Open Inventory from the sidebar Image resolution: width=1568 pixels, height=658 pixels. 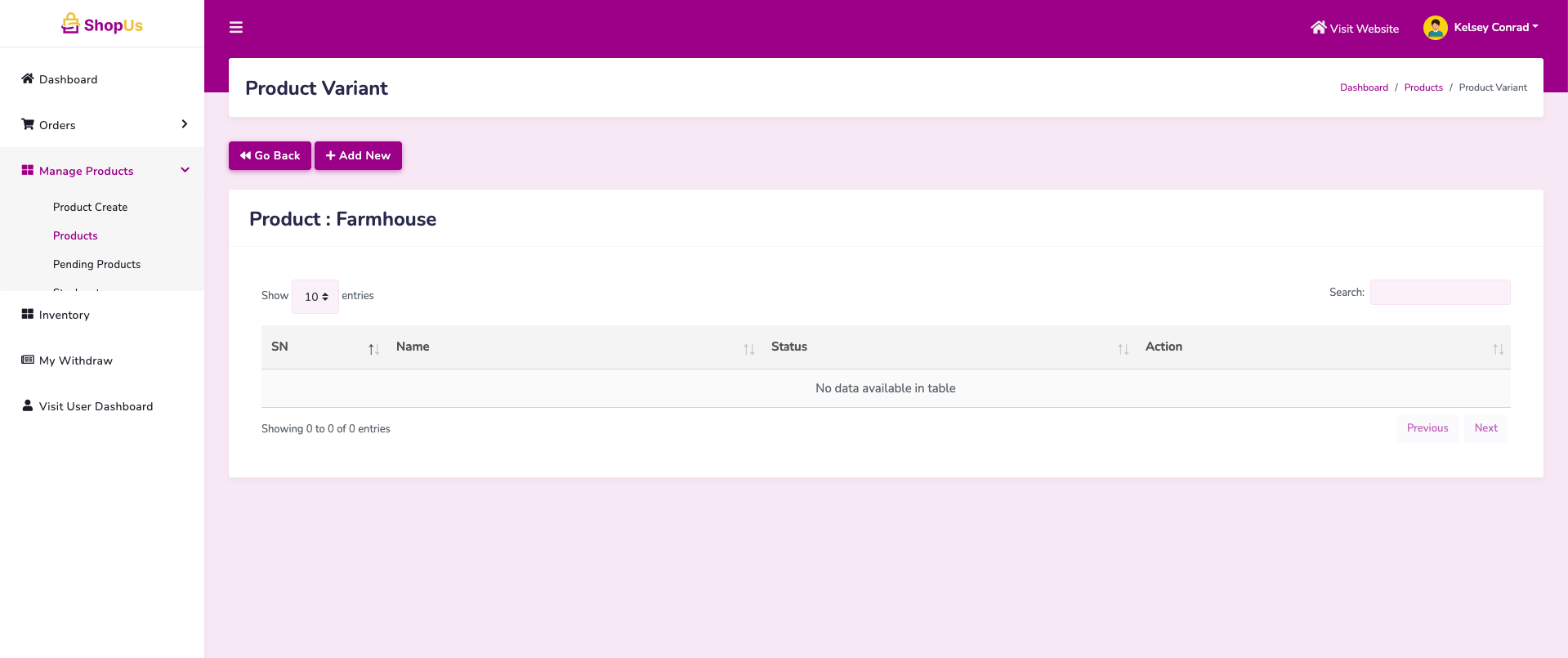coord(64,315)
